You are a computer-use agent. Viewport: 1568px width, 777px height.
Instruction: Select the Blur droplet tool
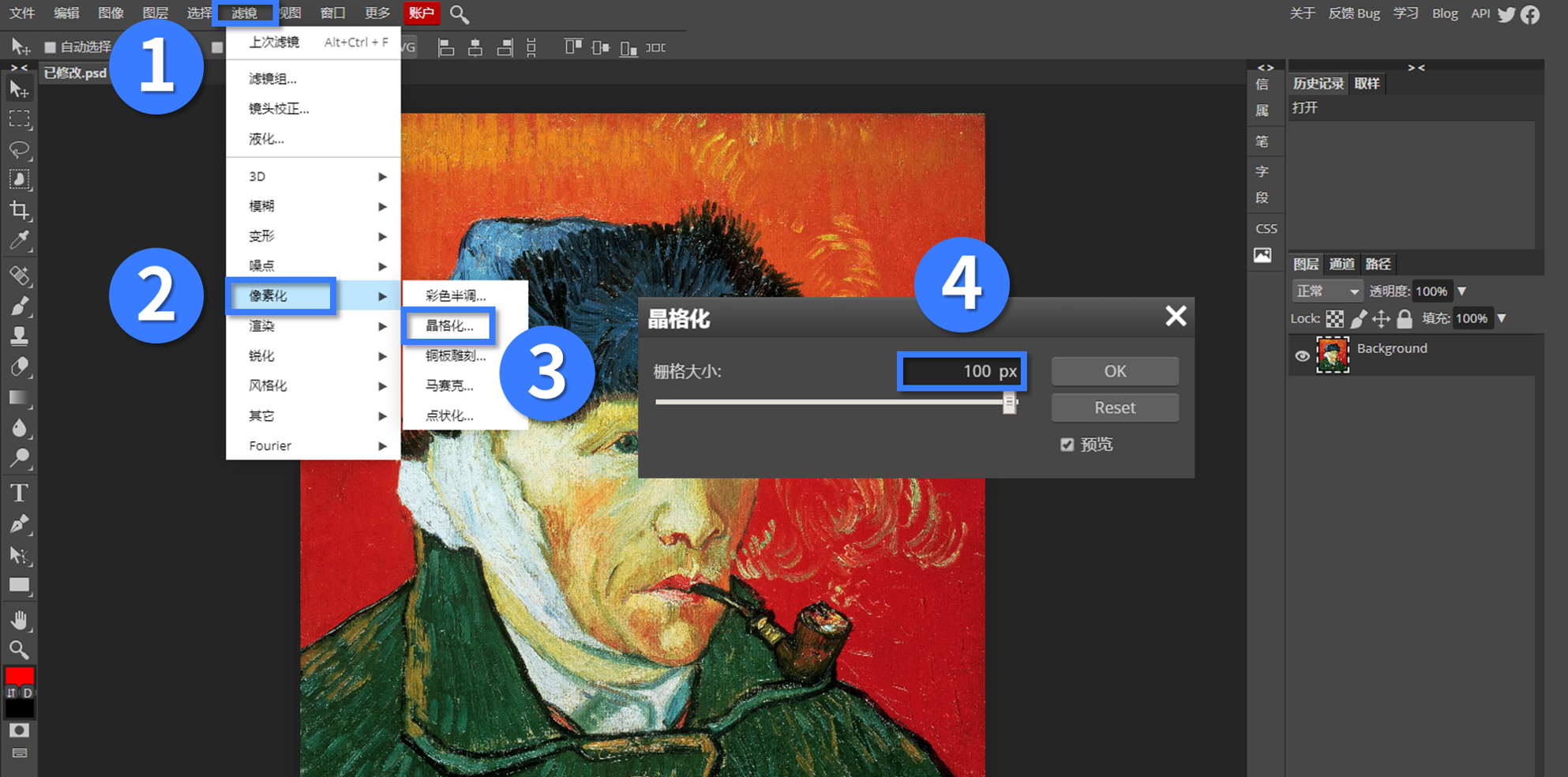pyautogui.click(x=19, y=428)
